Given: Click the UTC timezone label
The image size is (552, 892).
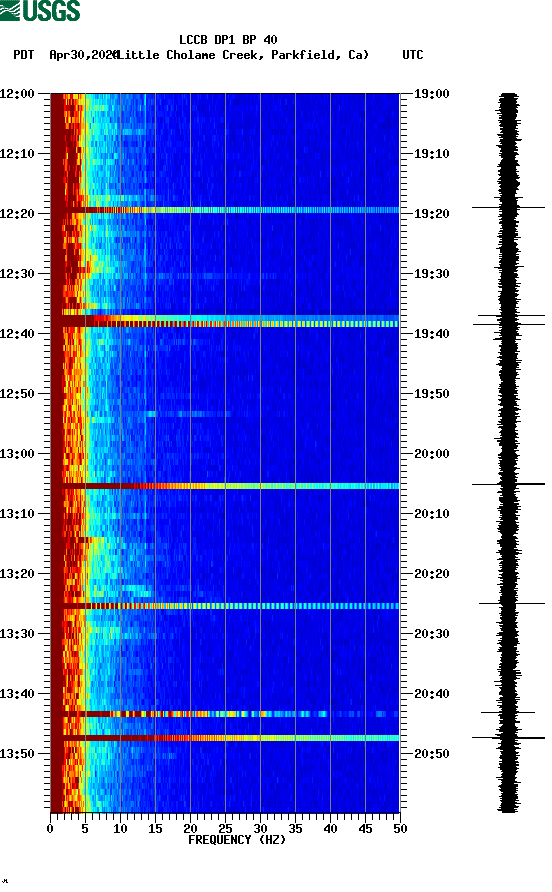Looking at the screenshot, I should [x=413, y=55].
